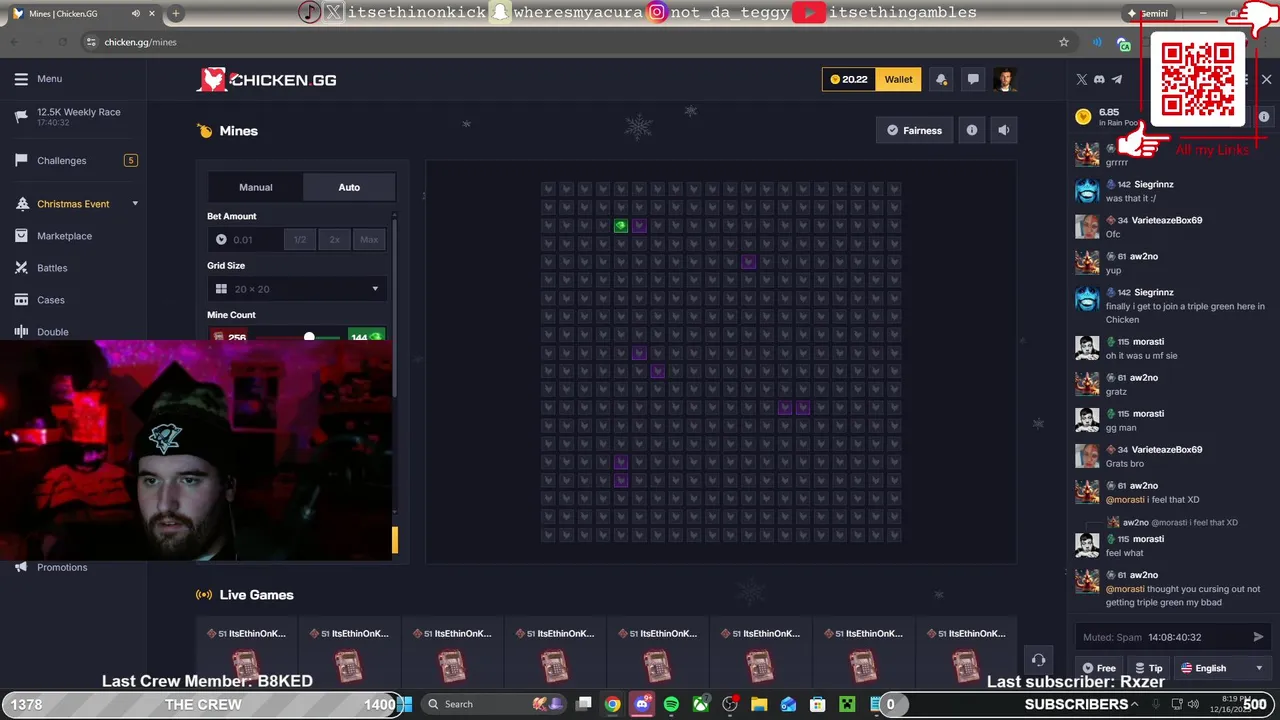Mute the Mines browser tab audio icon
This screenshot has height=720, width=1280.
[x=136, y=14]
